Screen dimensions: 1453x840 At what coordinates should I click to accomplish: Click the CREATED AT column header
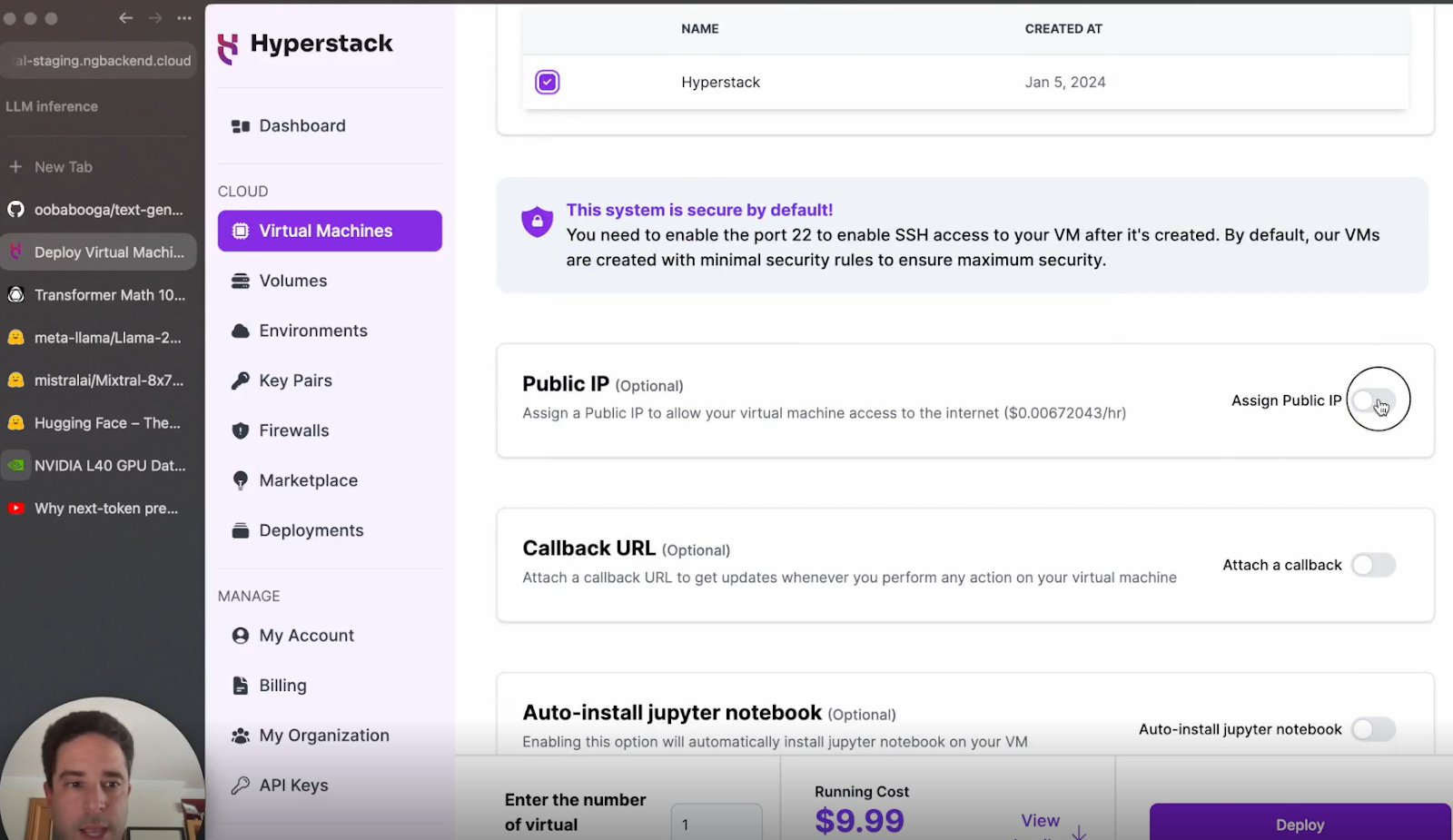(x=1063, y=29)
